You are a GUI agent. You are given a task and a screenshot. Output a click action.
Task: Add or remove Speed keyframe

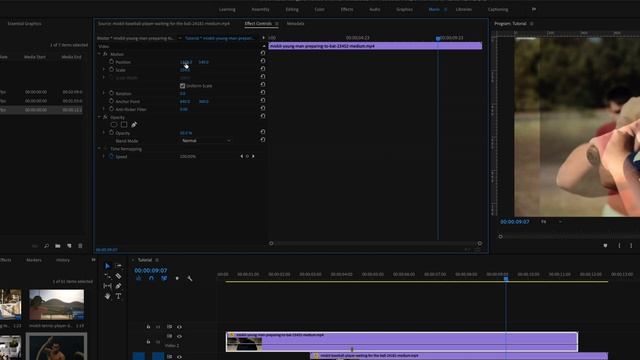tap(247, 156)
